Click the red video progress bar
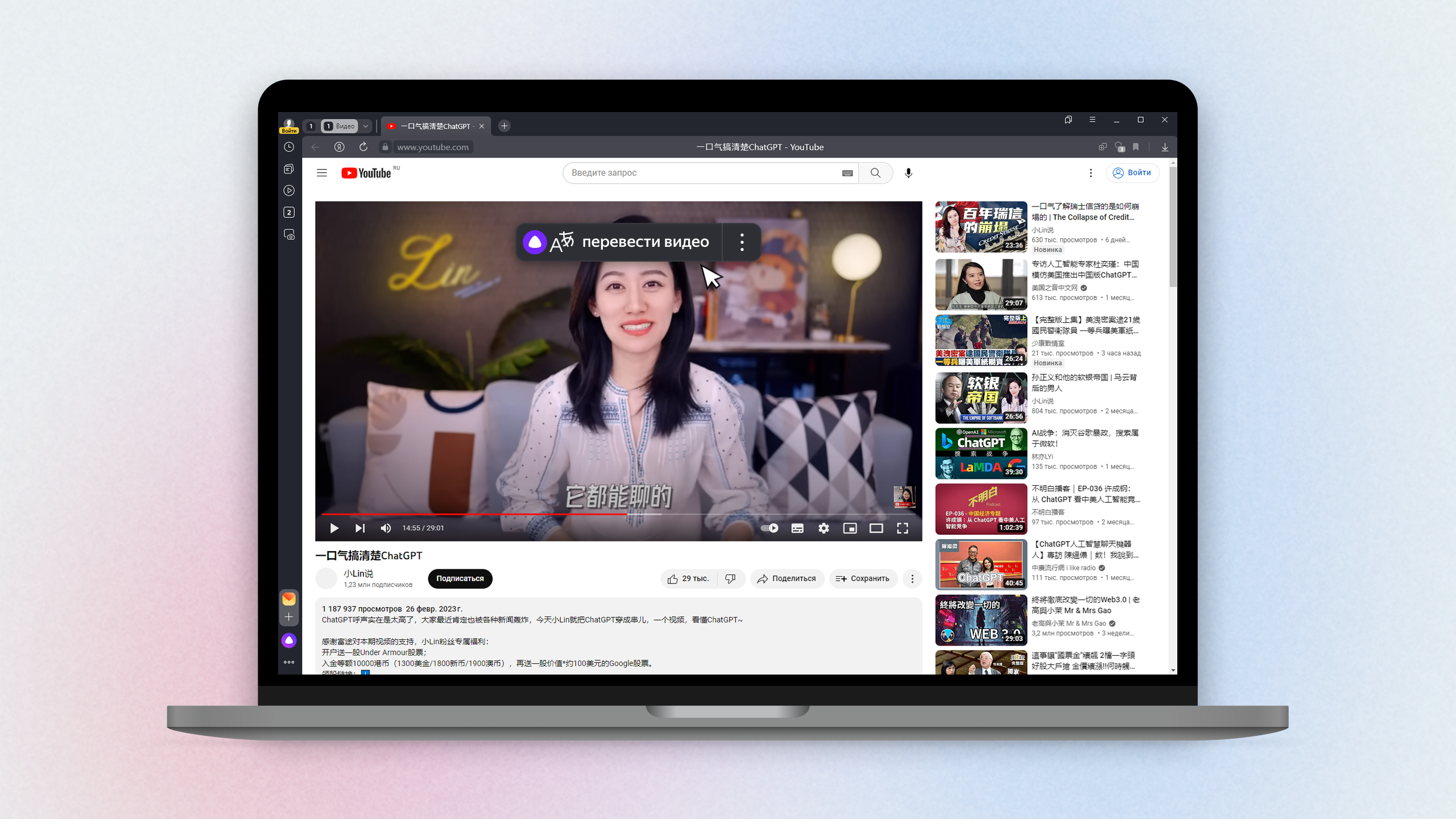The width and height of the screenshot is (1456, 819). 472,514
